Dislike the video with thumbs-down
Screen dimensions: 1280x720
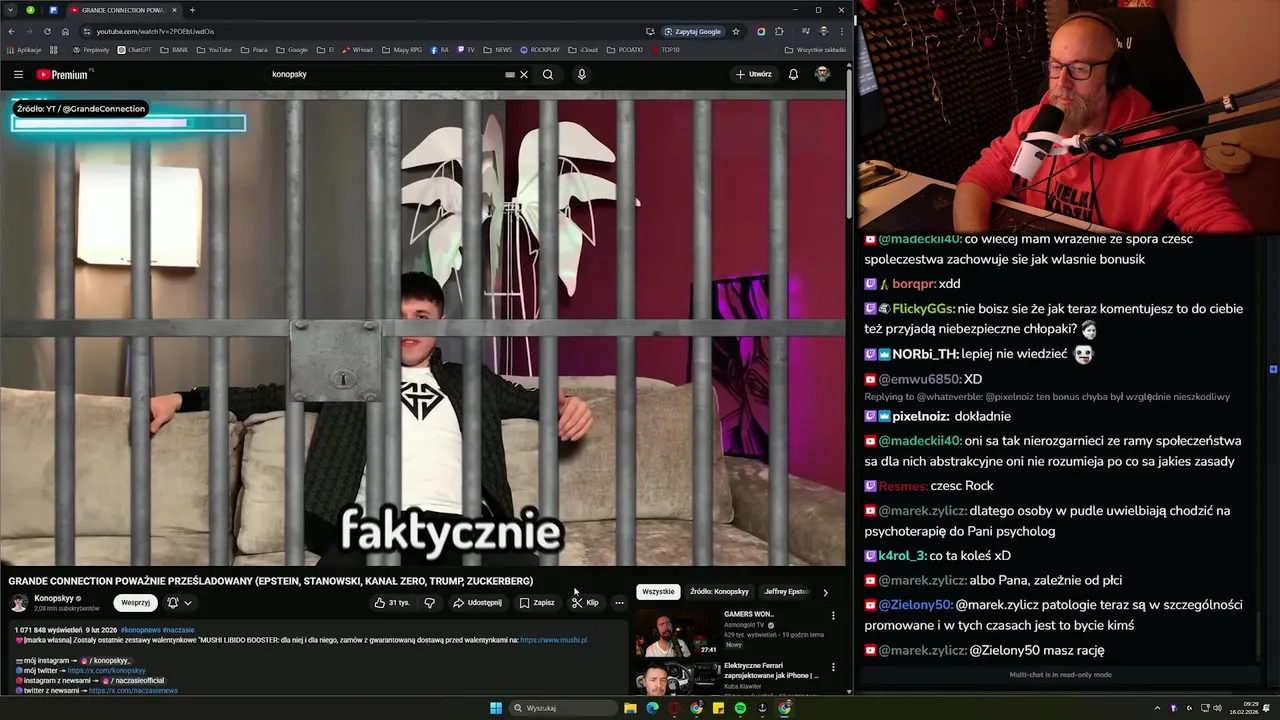(x=429, y=603)
